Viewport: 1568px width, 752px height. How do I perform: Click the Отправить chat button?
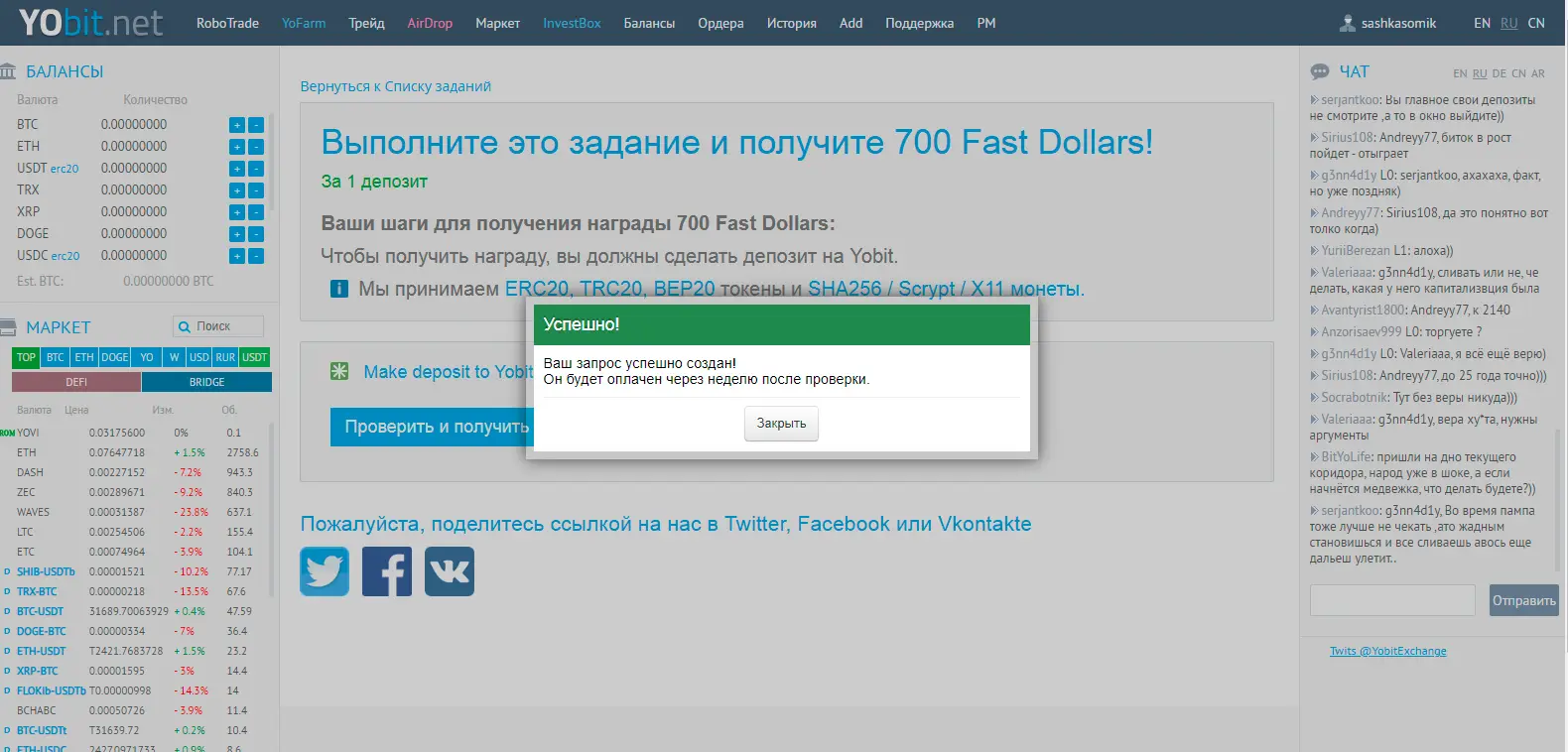1523,600
